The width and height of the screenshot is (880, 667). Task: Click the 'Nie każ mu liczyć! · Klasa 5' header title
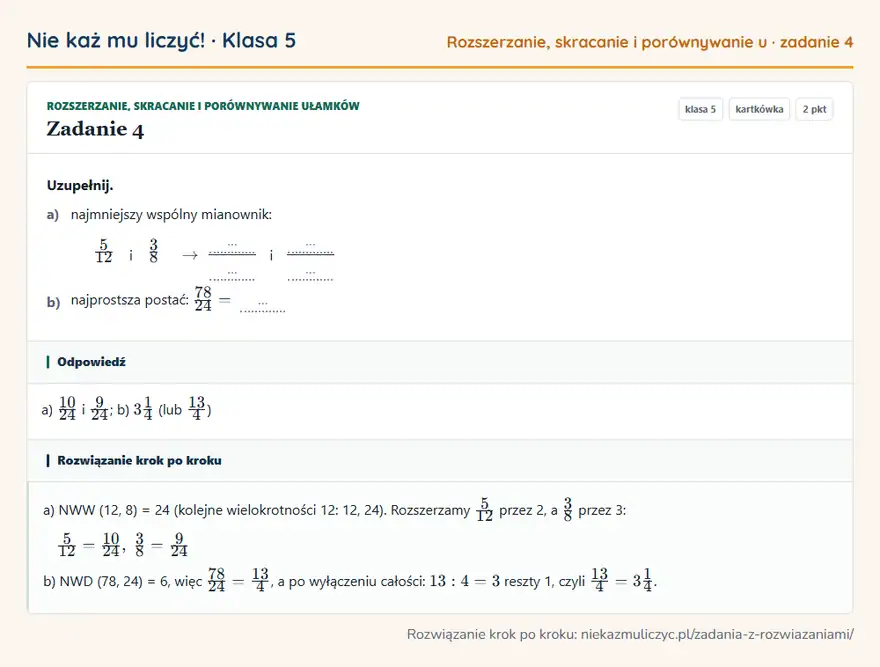[161, 40]
